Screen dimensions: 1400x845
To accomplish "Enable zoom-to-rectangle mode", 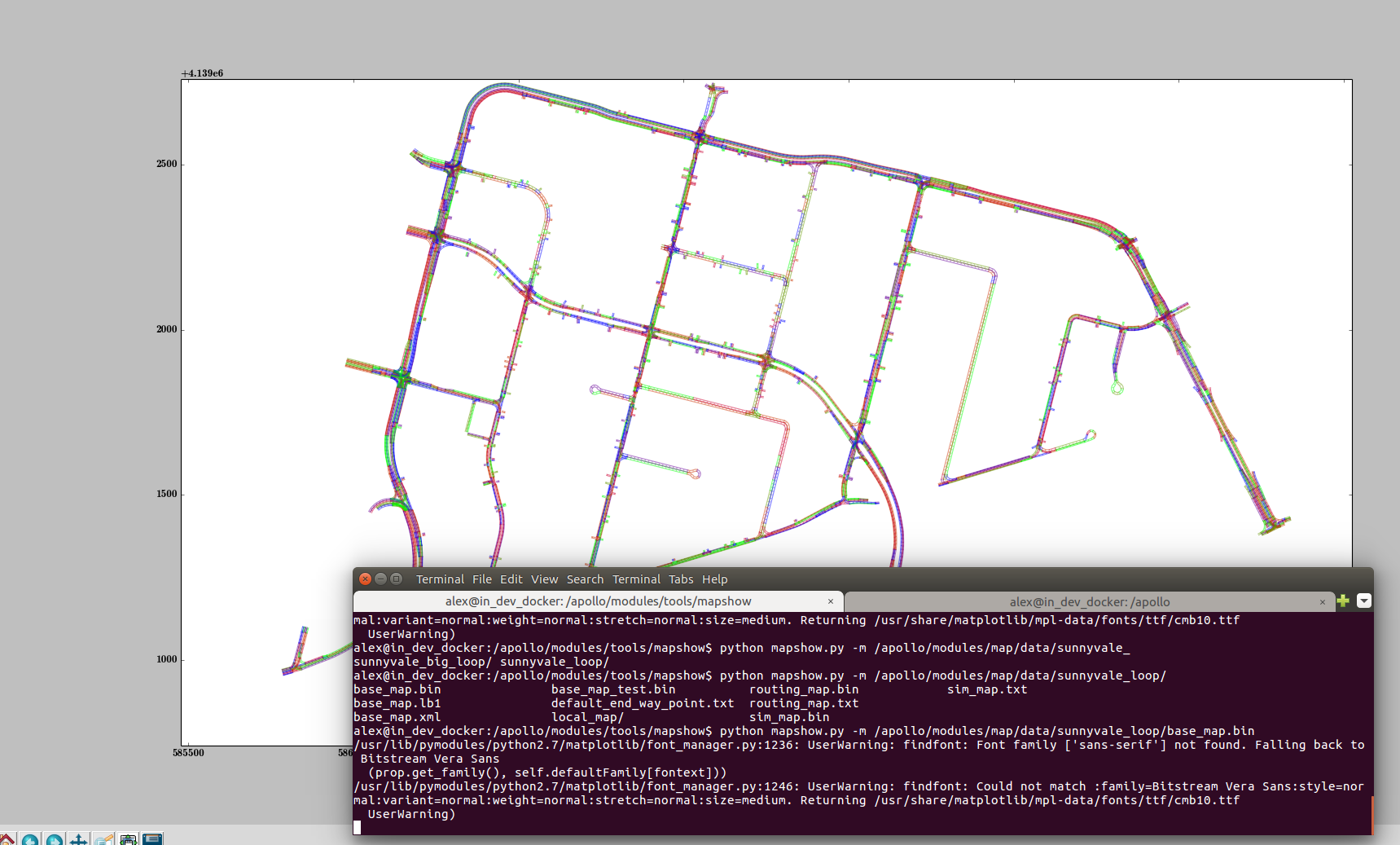I will pyautogui.click(x=103, y=839).
